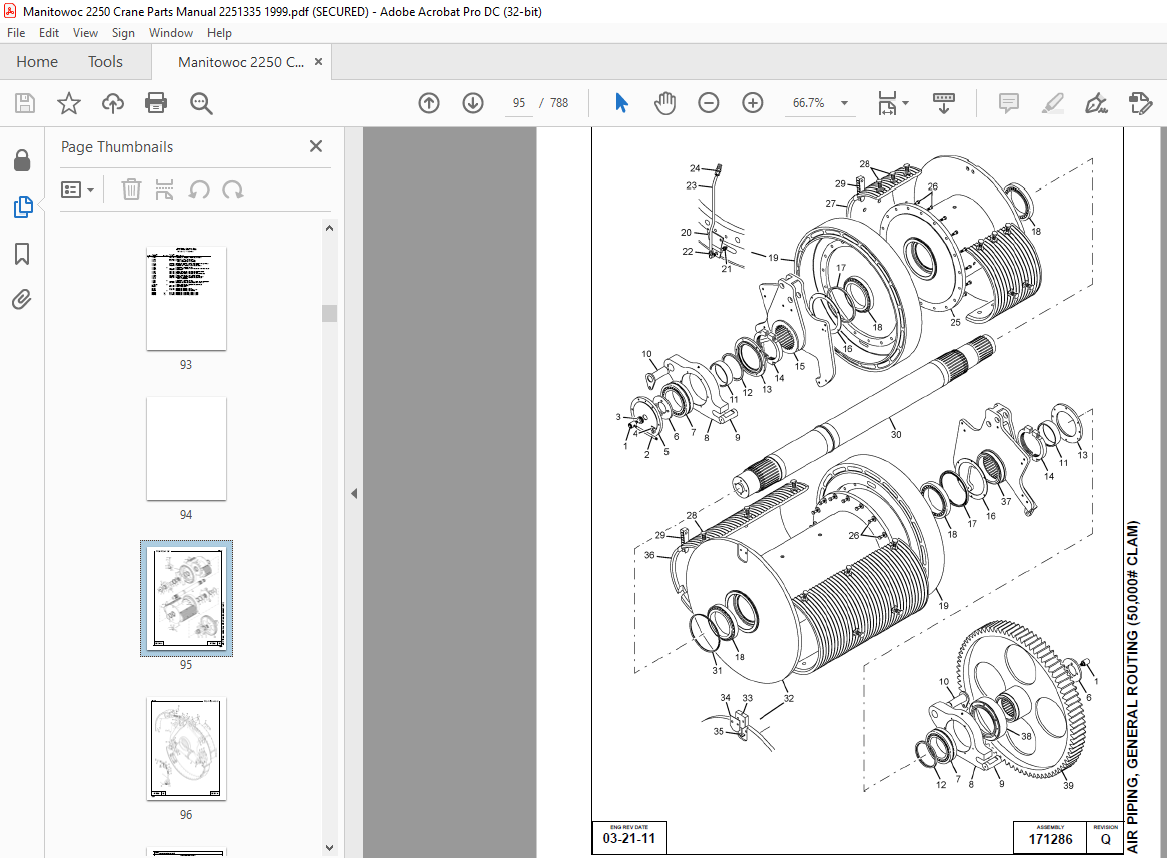Toggle scrolling read mode icon

click(x=944, y=103)
